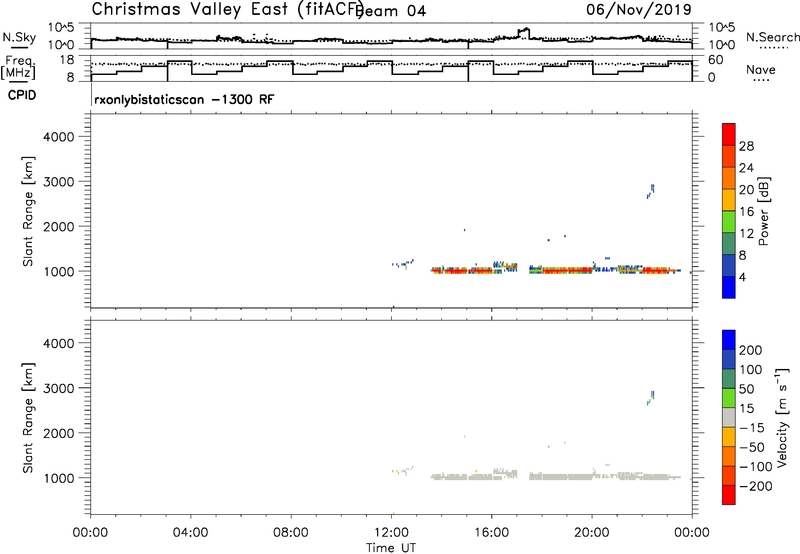Click the '200' value on Velocity colorbar
Image resolution: width=800 pixels, height=554 pixels.
coord(751,350)
